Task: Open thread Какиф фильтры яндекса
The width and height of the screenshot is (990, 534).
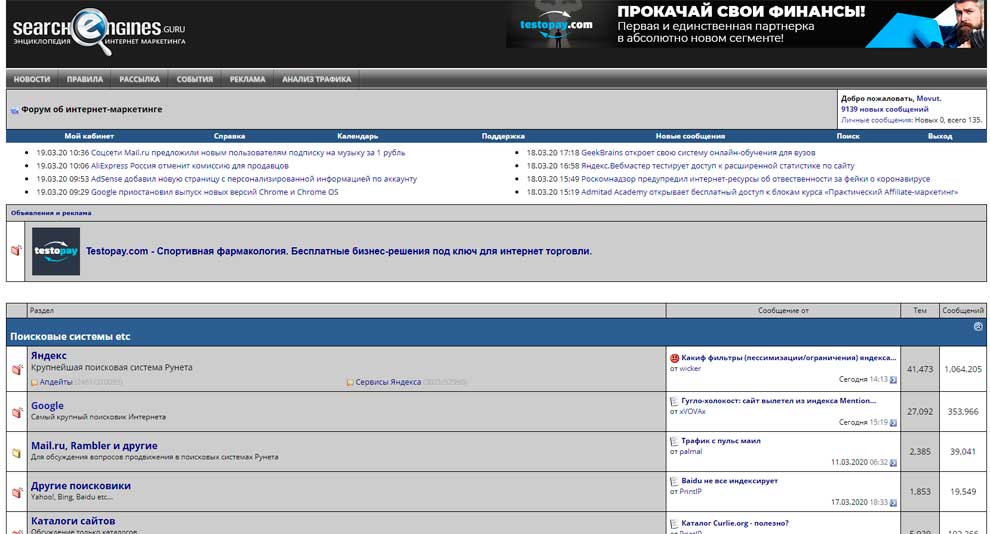Action: [789, 357]
